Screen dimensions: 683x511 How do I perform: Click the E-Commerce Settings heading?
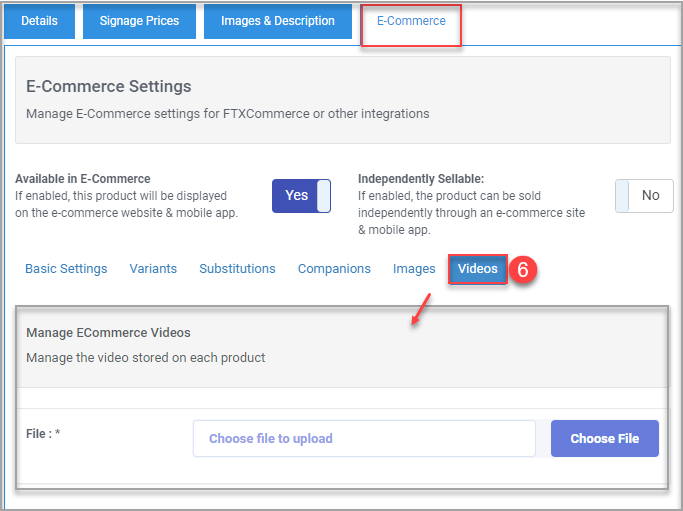pyautogui.click(x=108, y=86)
